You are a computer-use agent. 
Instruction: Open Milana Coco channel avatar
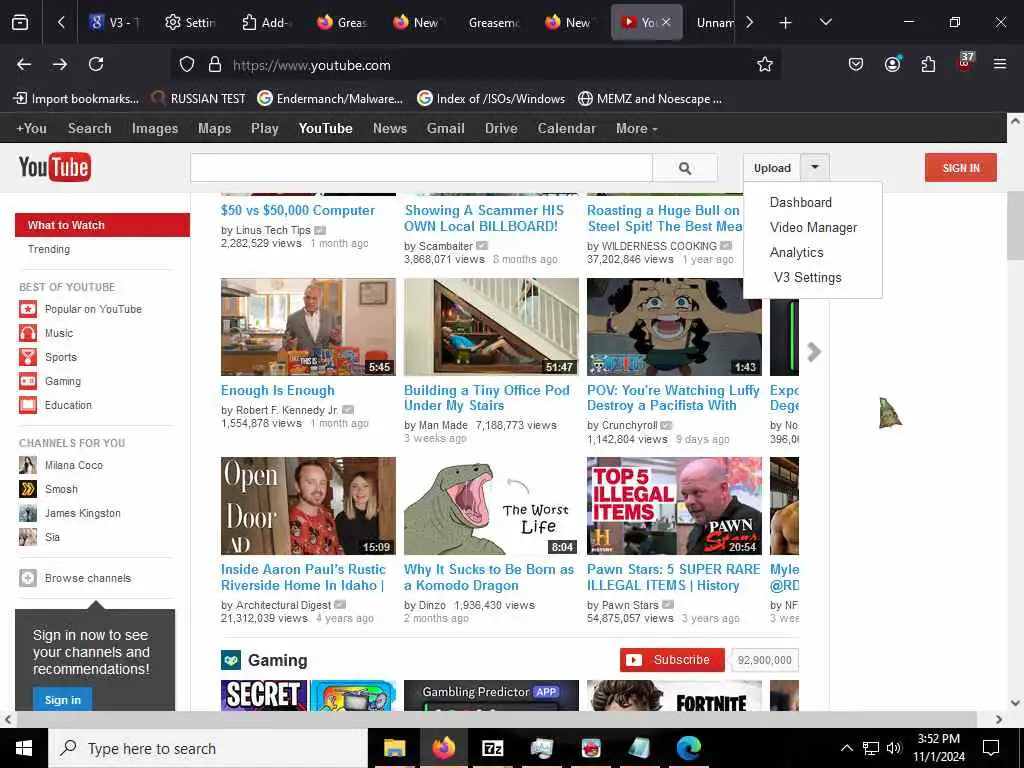pyautogui.click(x=28, y=465)
